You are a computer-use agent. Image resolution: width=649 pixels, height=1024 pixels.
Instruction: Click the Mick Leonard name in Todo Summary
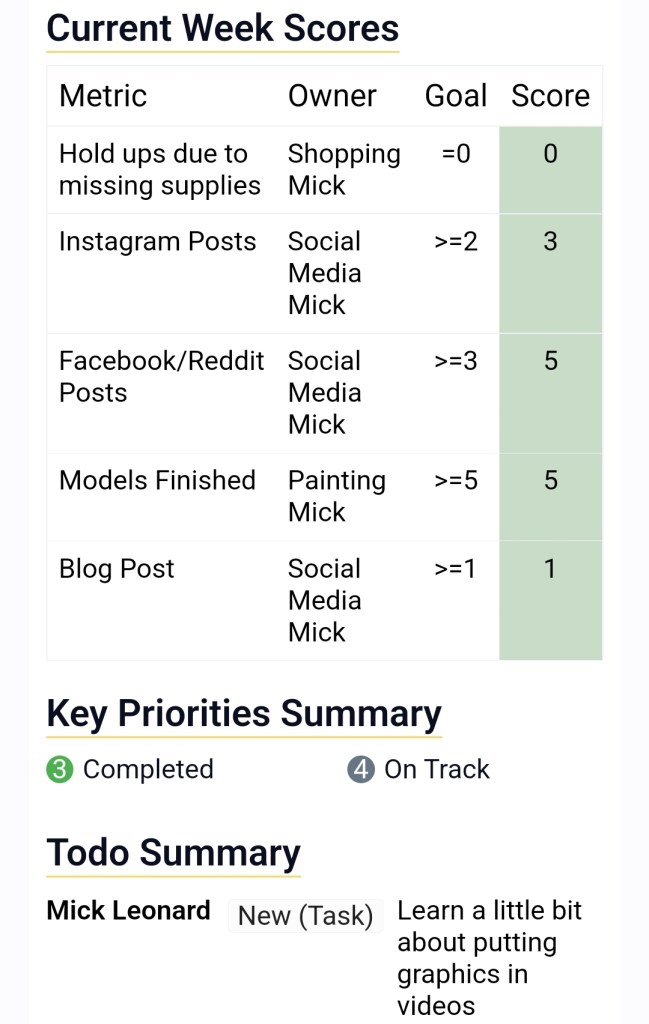click(128, 910)
